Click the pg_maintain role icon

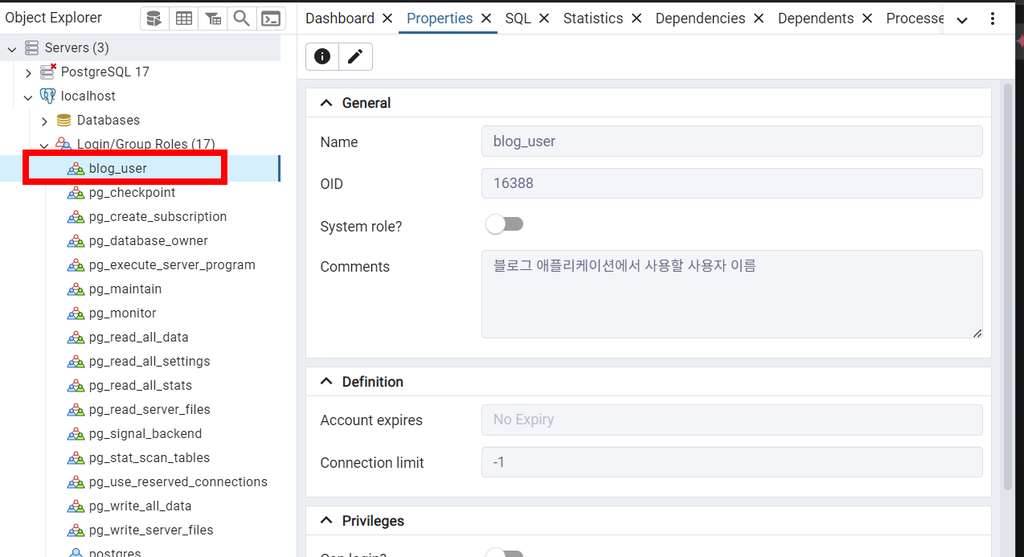(76, 289)
